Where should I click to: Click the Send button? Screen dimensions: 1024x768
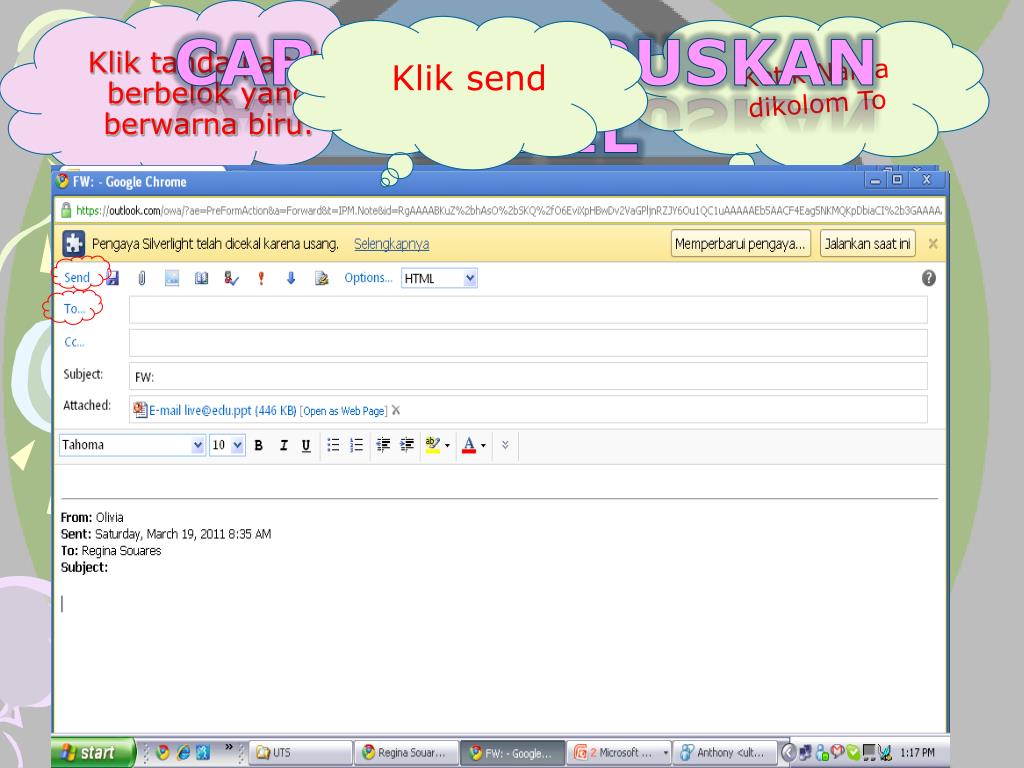pos(76,278)
